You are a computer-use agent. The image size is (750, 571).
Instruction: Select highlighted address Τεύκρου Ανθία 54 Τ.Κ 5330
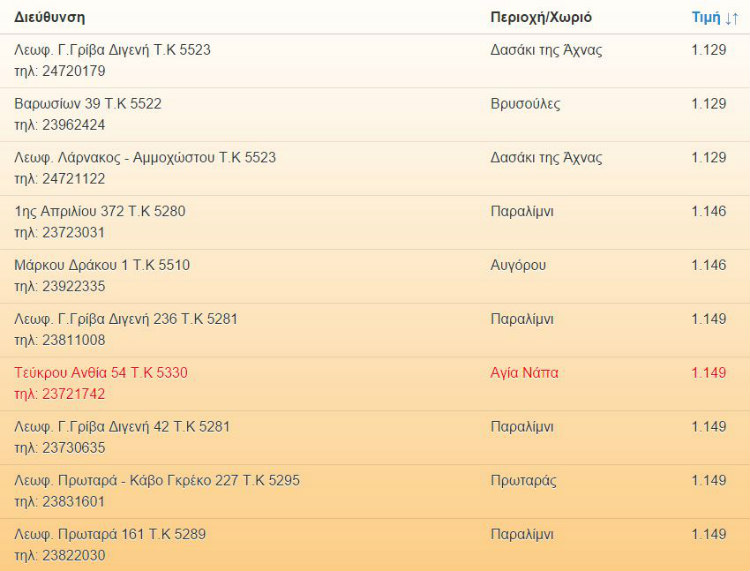101,373
